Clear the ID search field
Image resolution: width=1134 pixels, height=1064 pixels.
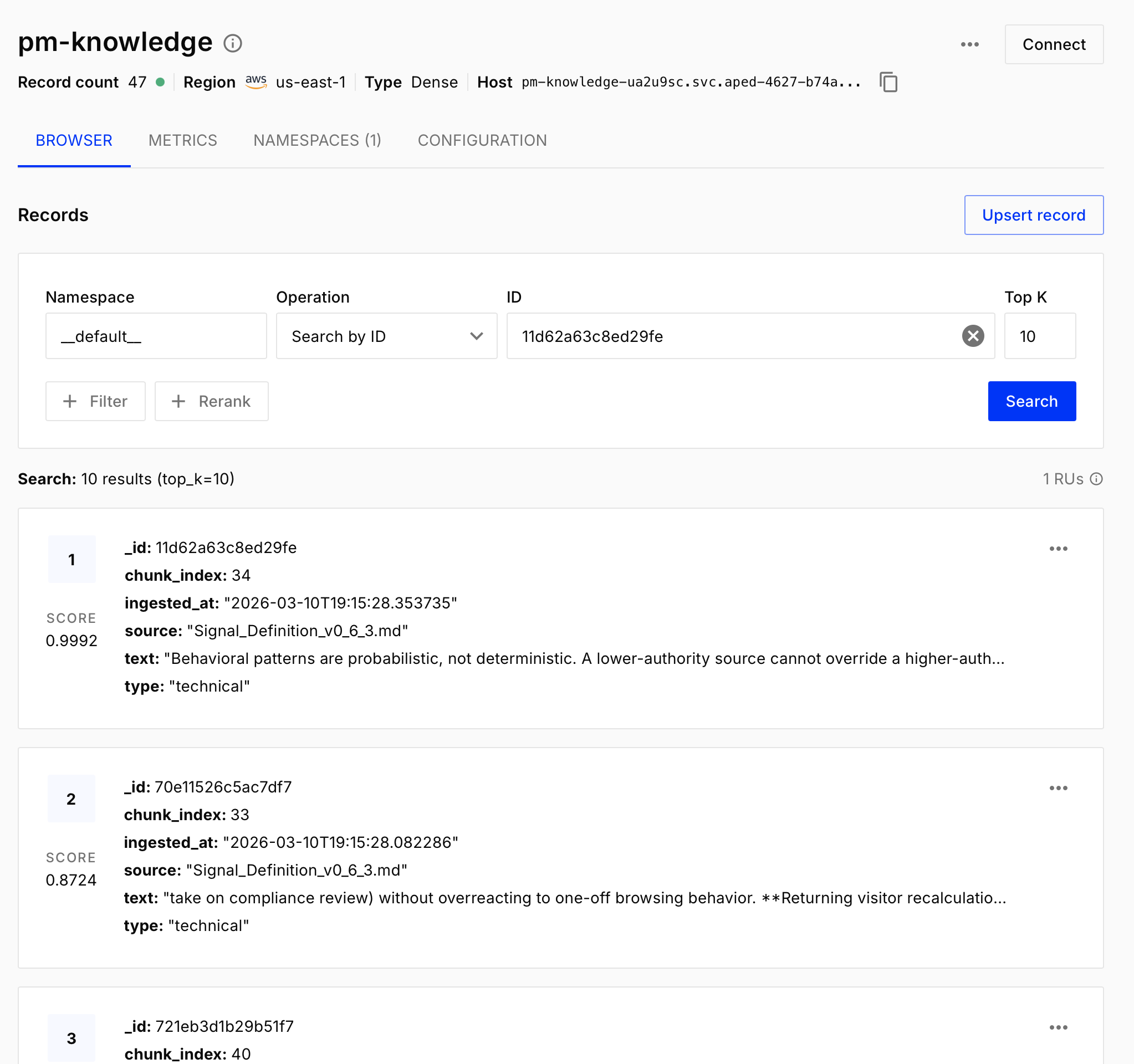973,336
